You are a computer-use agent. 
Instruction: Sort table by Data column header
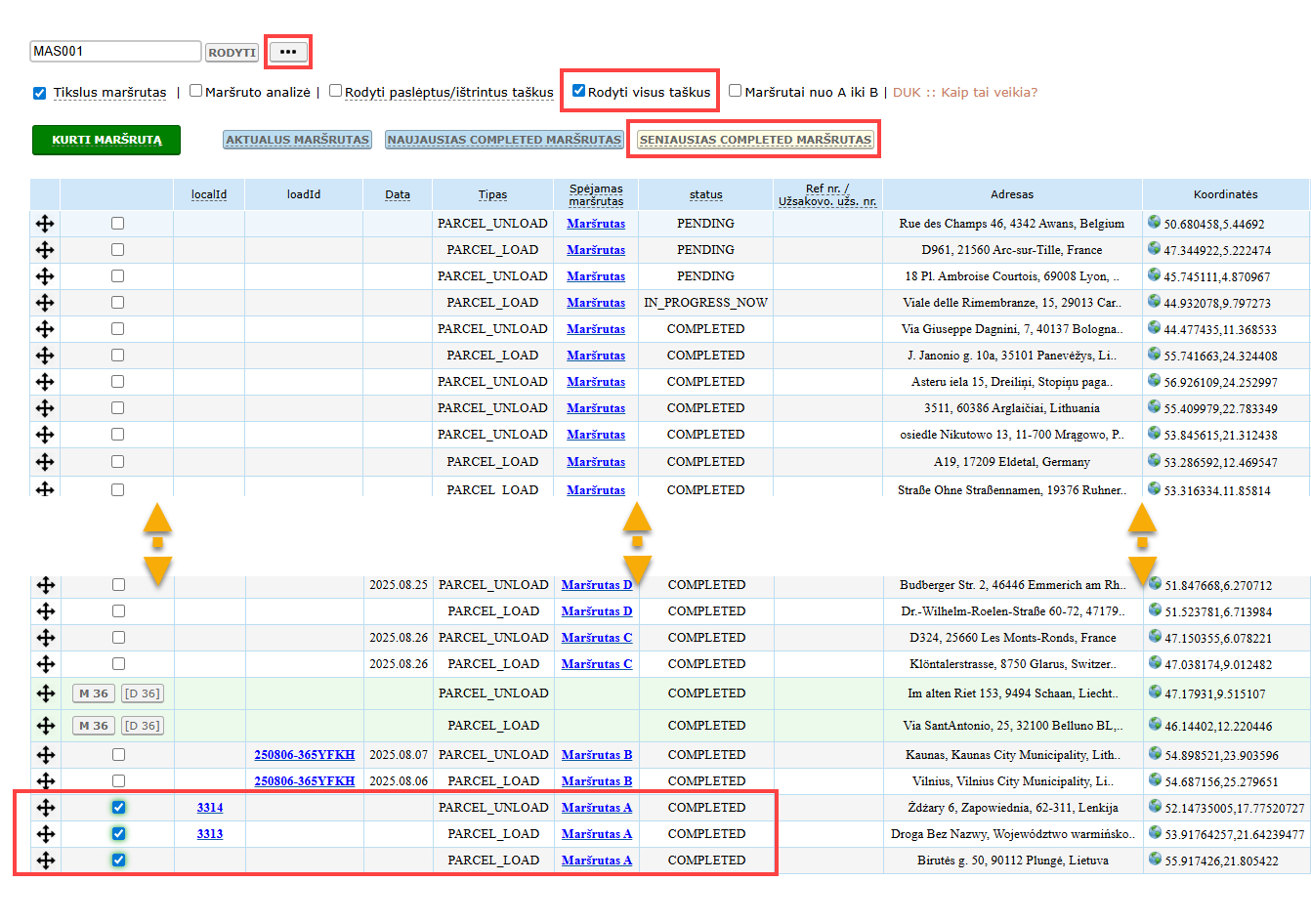398,194
